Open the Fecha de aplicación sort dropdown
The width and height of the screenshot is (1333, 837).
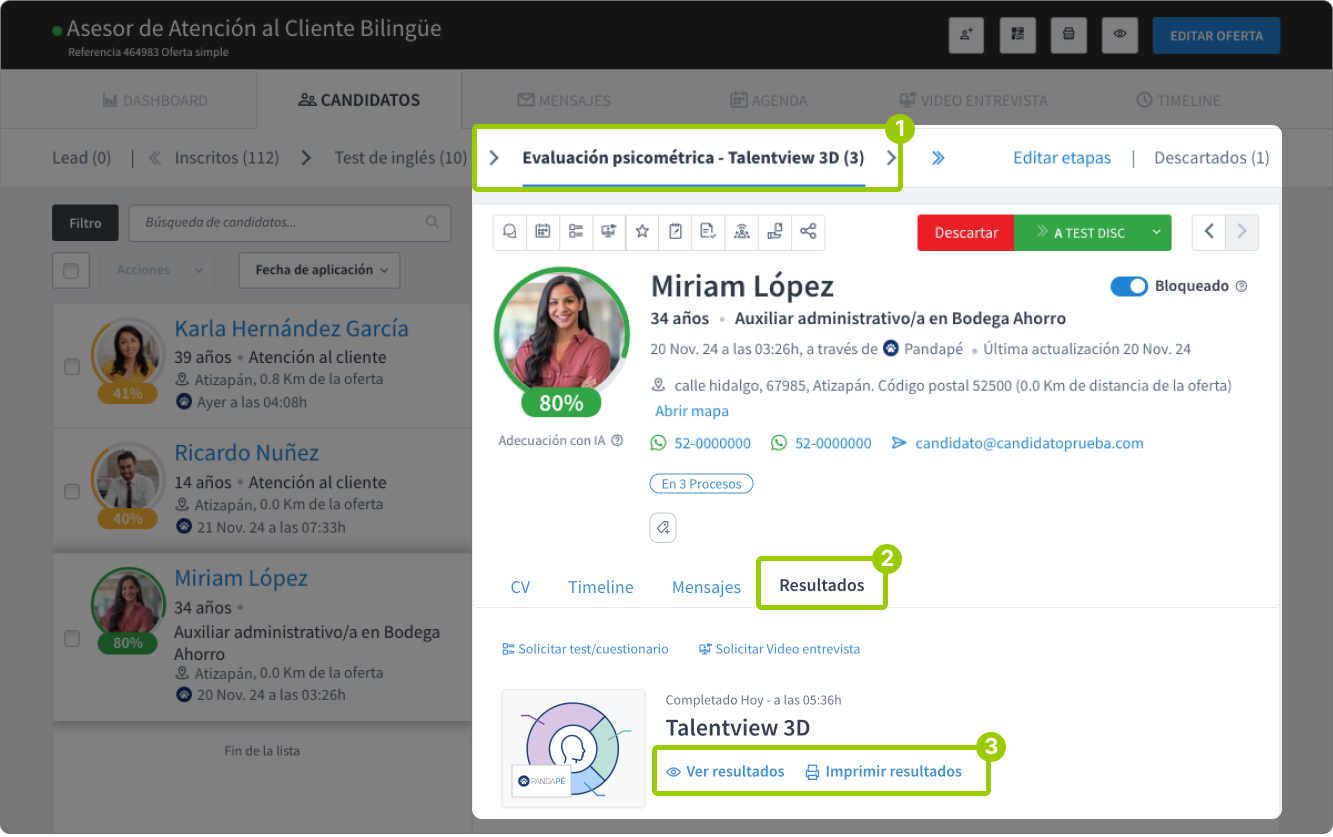(319, 270)
